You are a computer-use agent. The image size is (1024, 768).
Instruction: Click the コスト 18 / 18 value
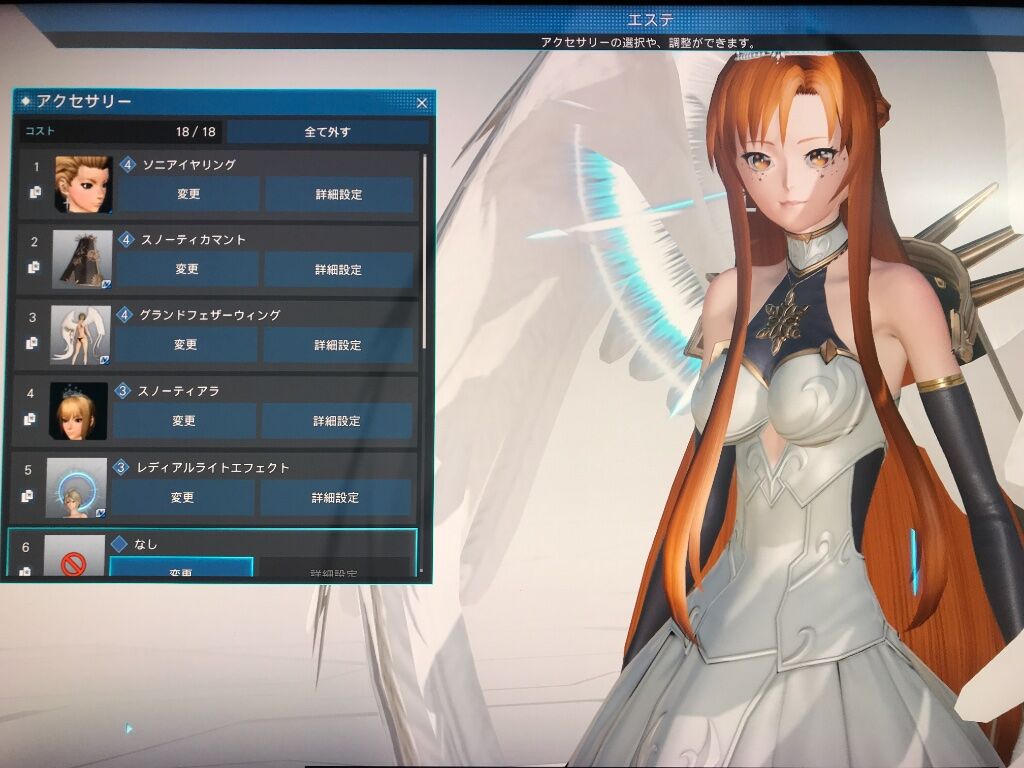[196, 132]
